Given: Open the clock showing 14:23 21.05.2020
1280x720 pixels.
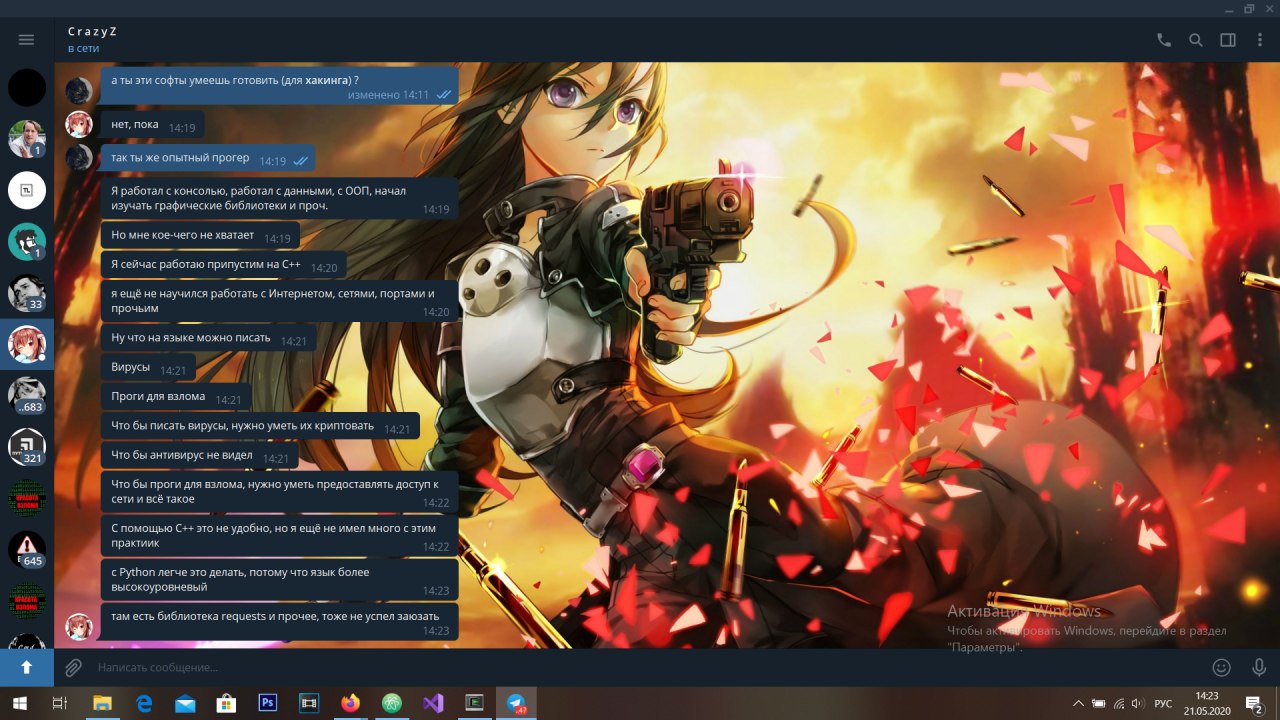Looking at the screenshot, I should pyautogui.click(x=1207, y=703).
